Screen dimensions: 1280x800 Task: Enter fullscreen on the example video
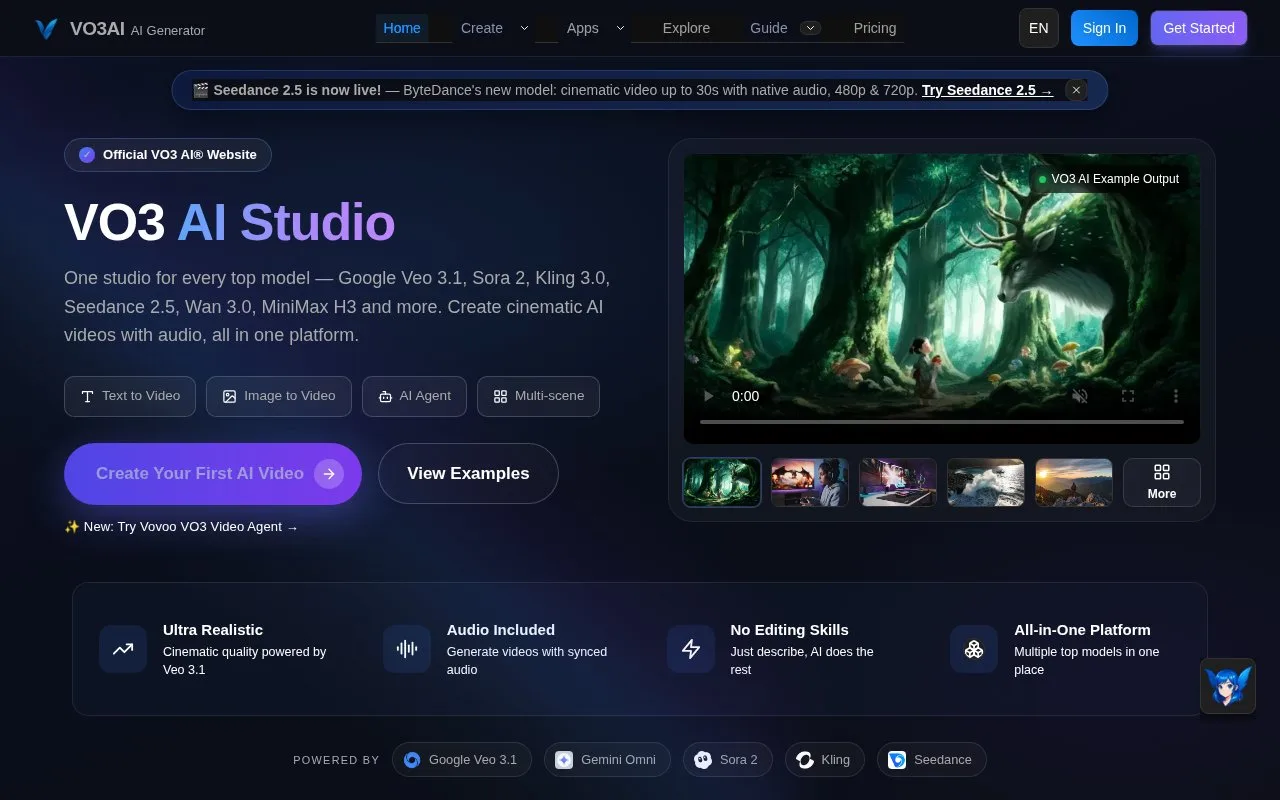click(1128, 396)
